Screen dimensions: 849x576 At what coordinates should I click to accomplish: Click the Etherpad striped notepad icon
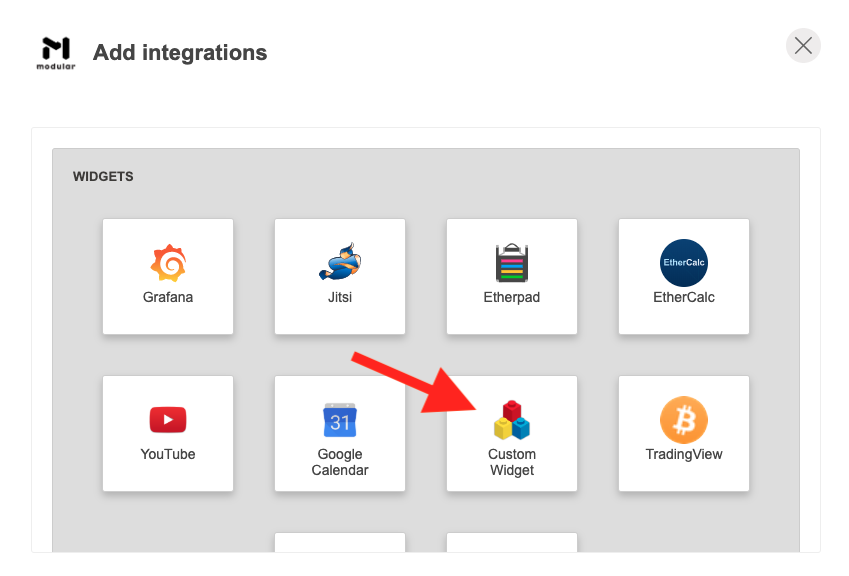[512, 262]
